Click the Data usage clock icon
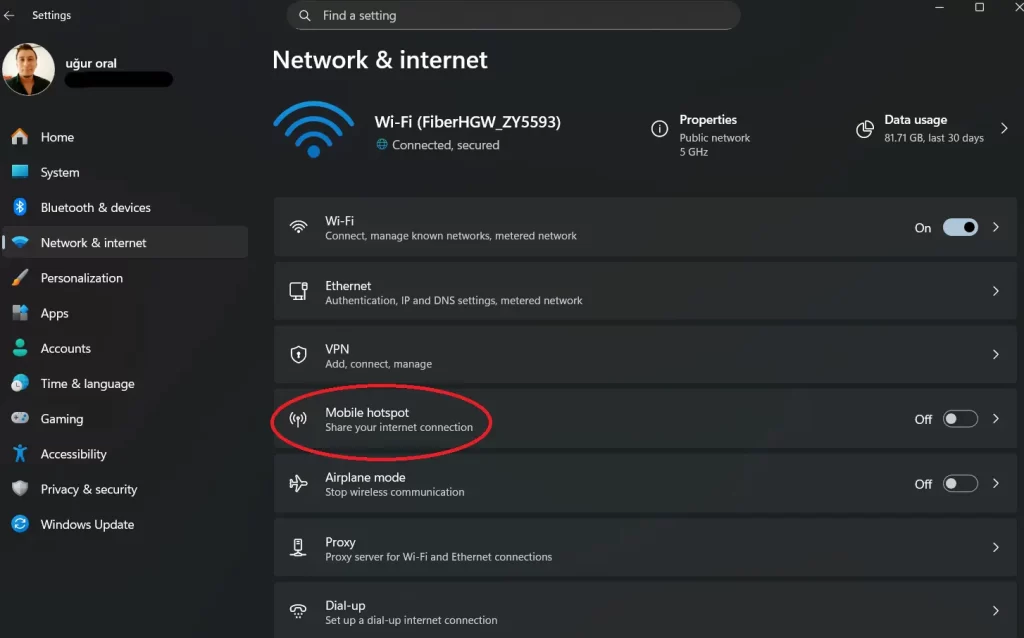The height and width of the screenshot is (638, 1024). pos(864,129)
